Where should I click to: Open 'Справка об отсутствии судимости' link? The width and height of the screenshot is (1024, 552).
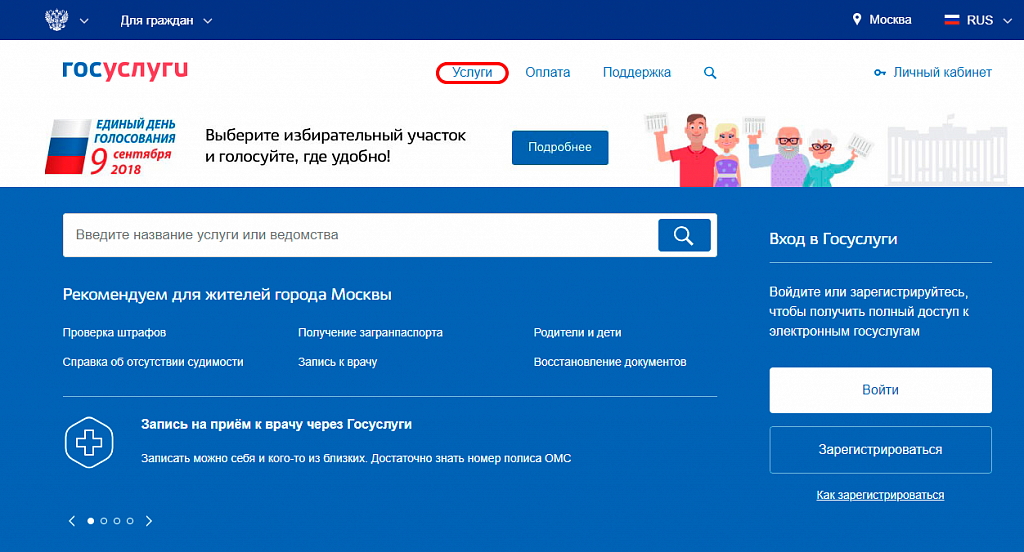tap(153, 362)
